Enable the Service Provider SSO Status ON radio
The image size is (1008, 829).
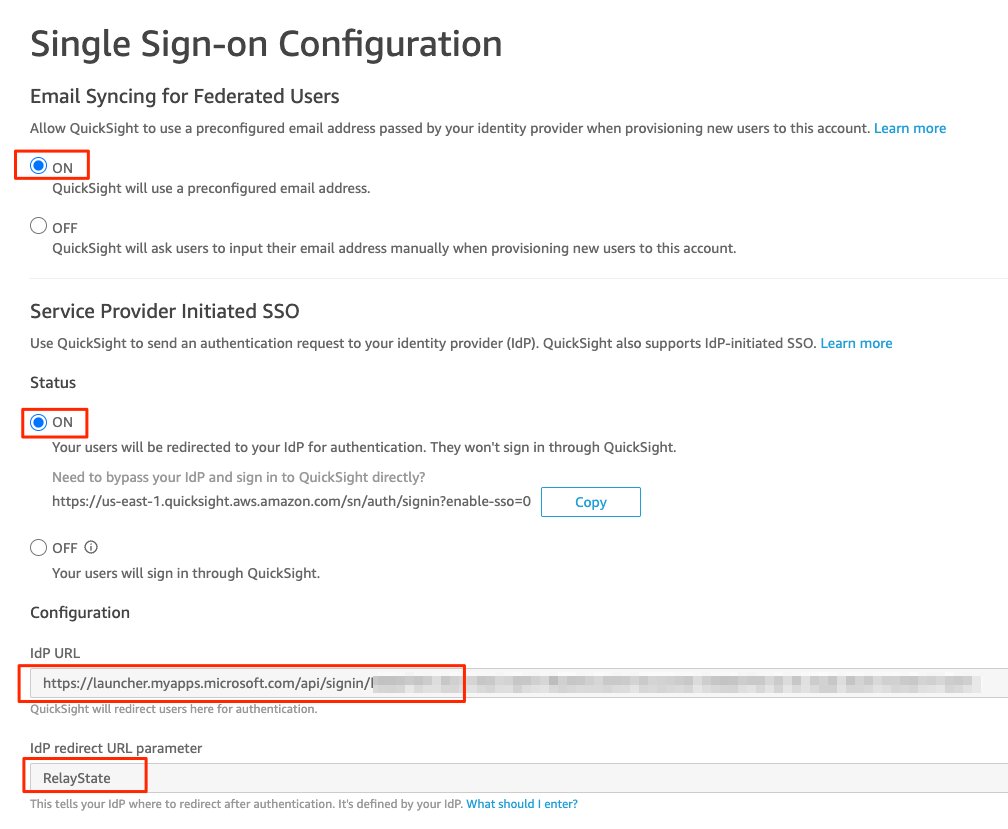click(39, 422)
